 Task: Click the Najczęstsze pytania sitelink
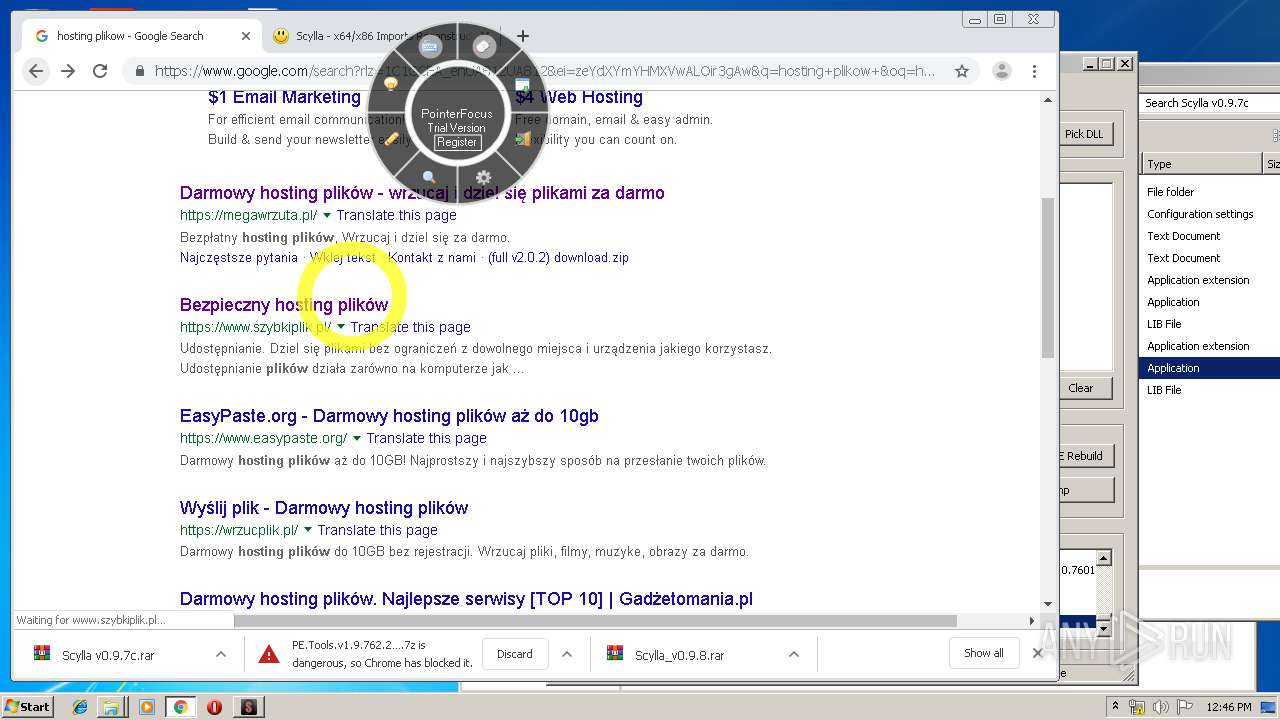tap(239, 258)
